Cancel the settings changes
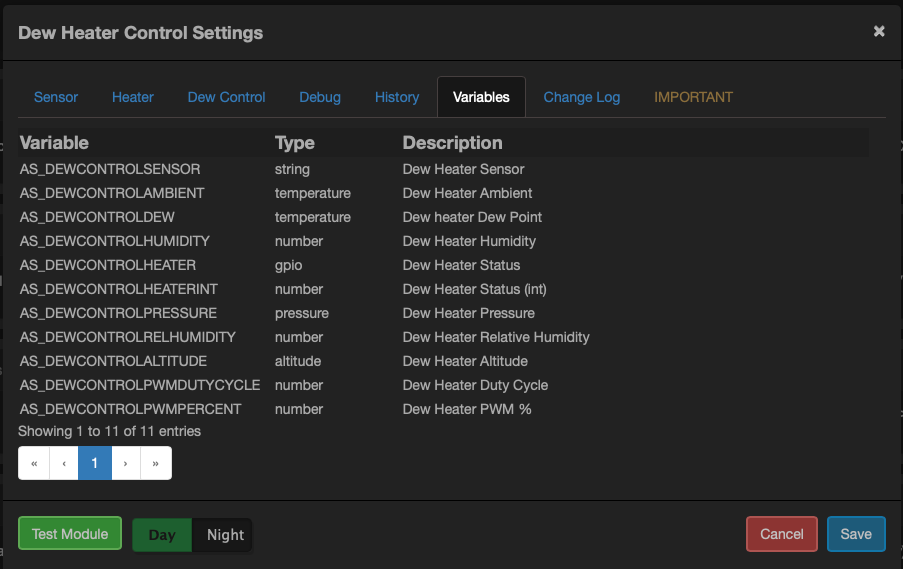Image resolution: width=903 pixels, height=569 pixels. tap(782, 534)
